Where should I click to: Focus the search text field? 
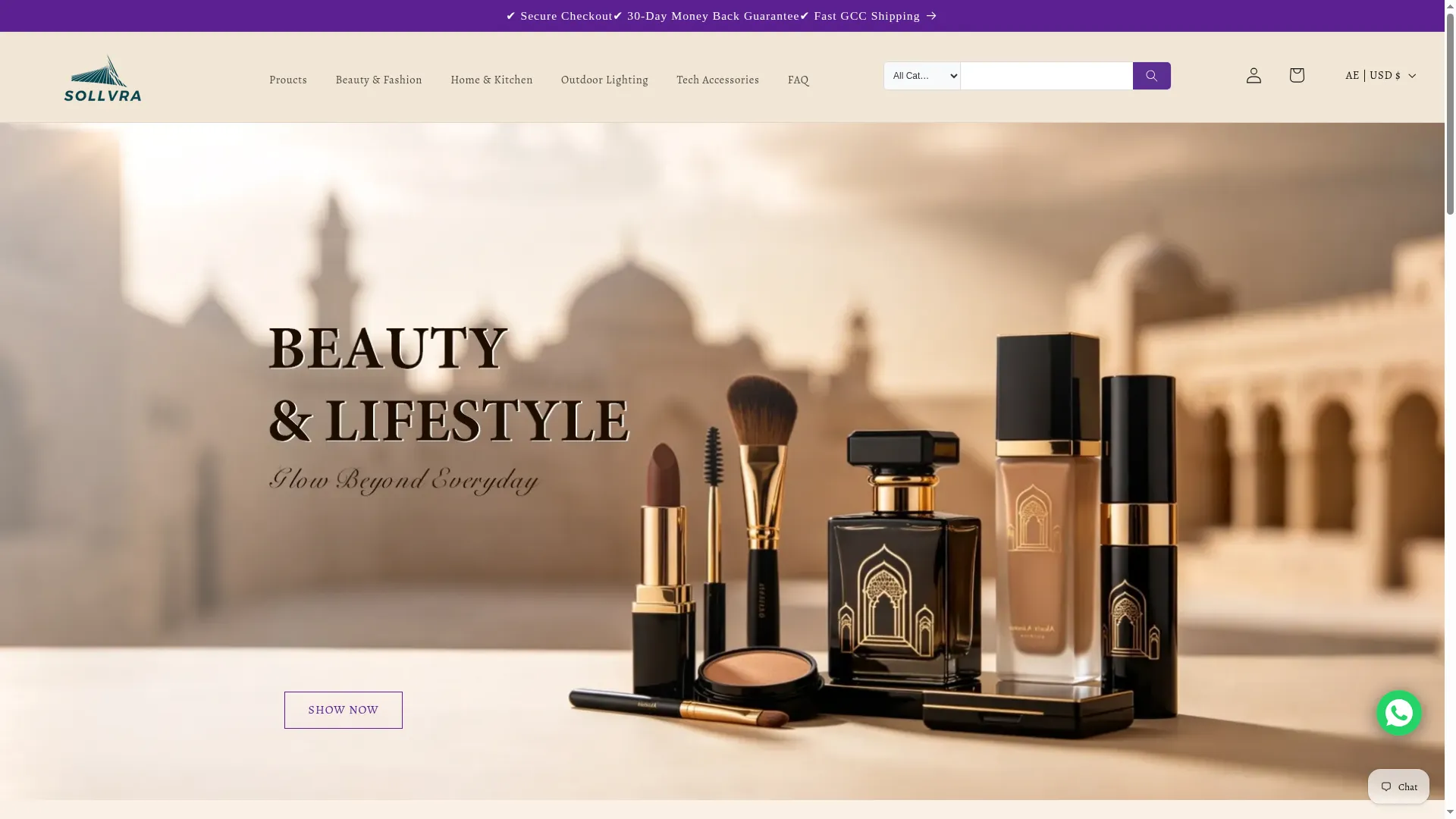(x=1046, y=76)
